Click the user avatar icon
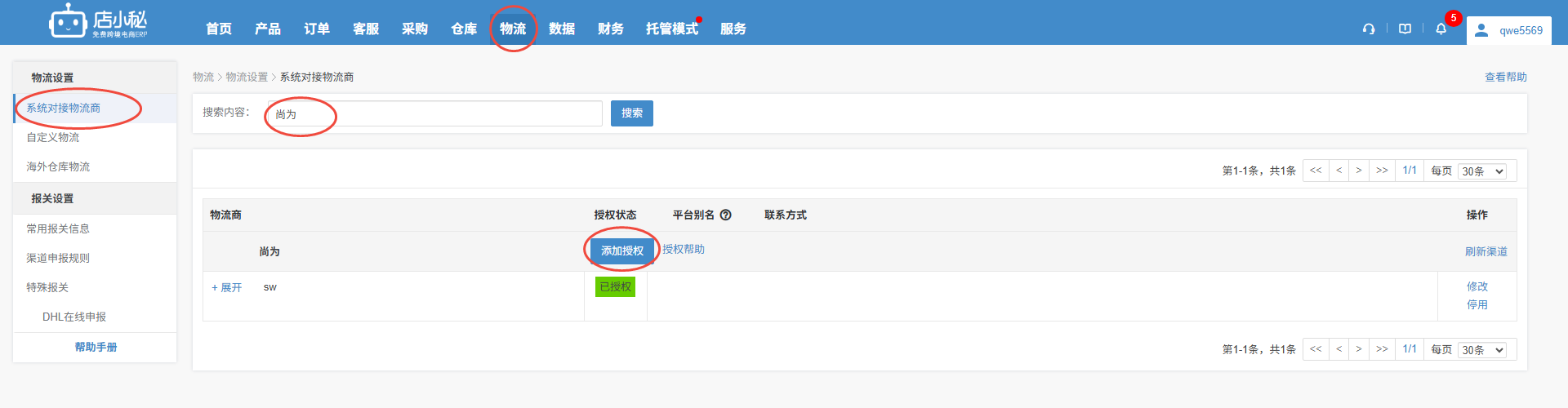The height and width of the screenshot is (408, 1568). [1481, 30]
